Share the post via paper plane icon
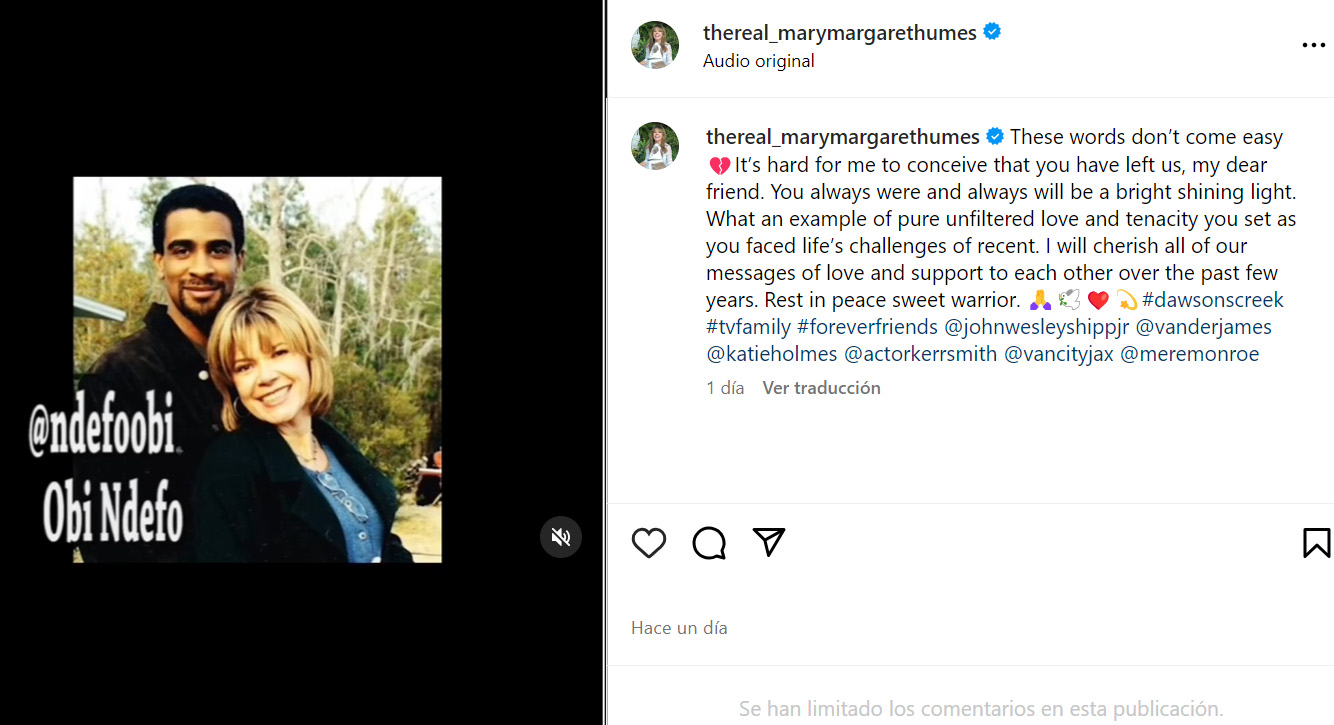The image size is (1334, 725). [768, 542]
